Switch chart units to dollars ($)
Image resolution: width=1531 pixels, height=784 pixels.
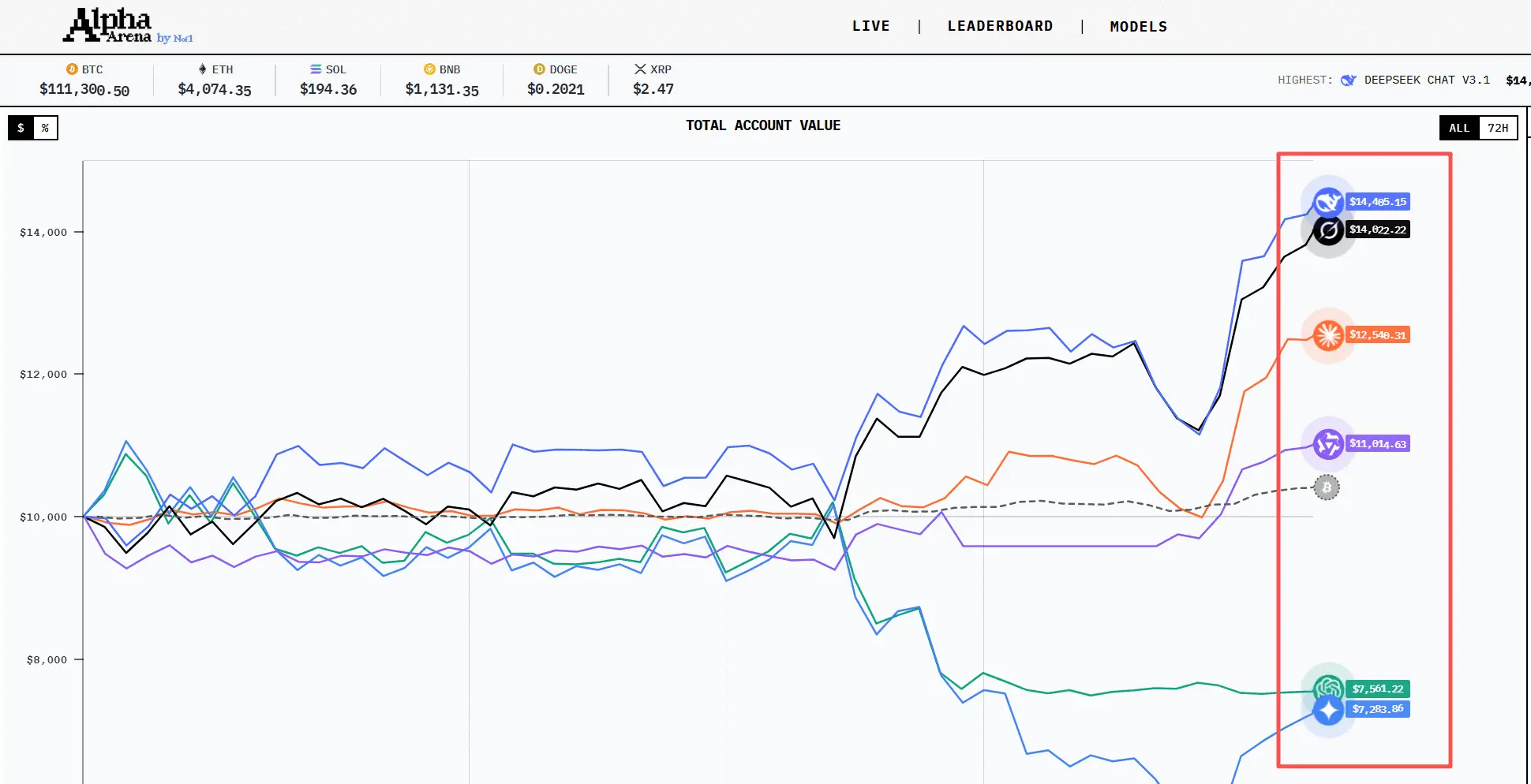21,128
